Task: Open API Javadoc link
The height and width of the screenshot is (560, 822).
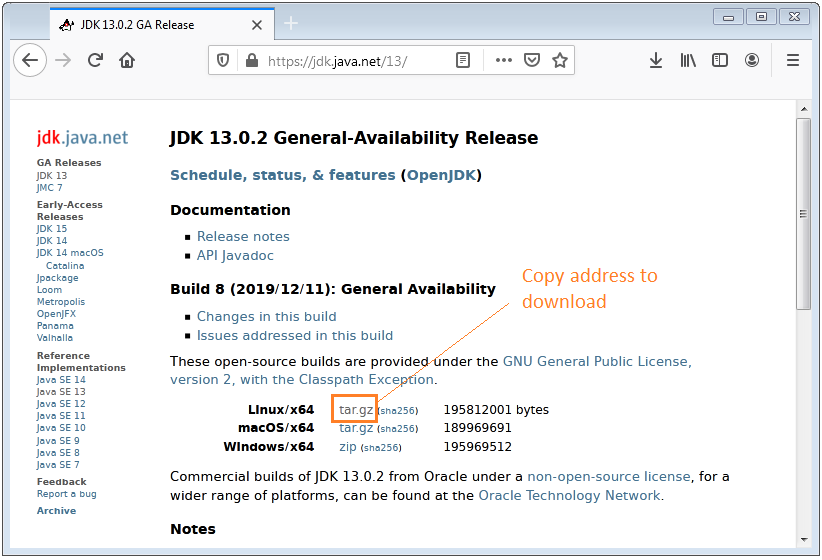Action: (x=235, y=255)
